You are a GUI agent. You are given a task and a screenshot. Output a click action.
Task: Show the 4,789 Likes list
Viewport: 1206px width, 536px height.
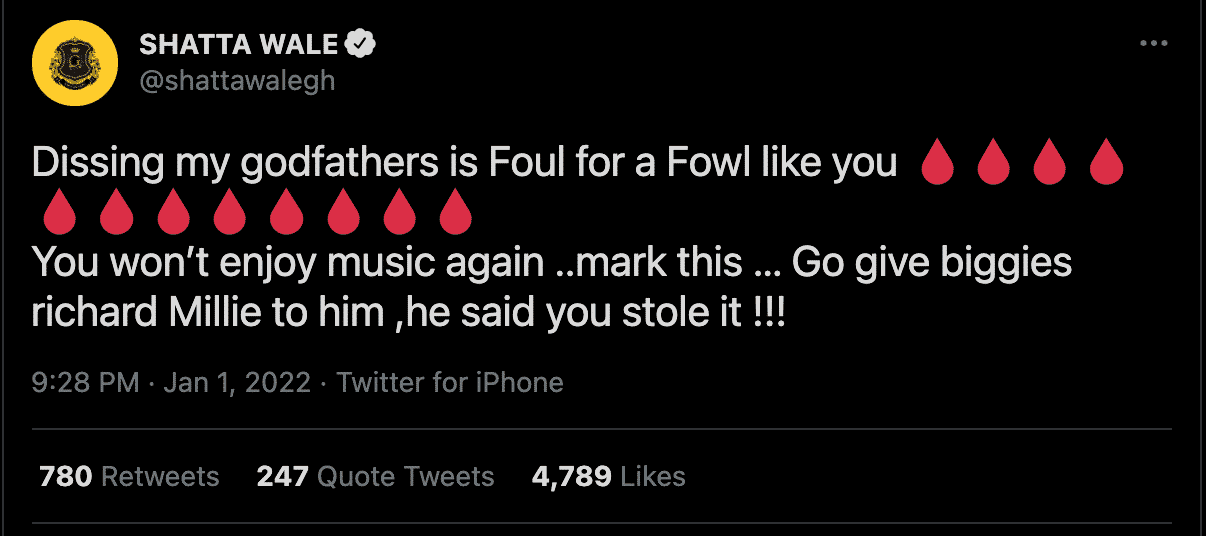[609, 477]
